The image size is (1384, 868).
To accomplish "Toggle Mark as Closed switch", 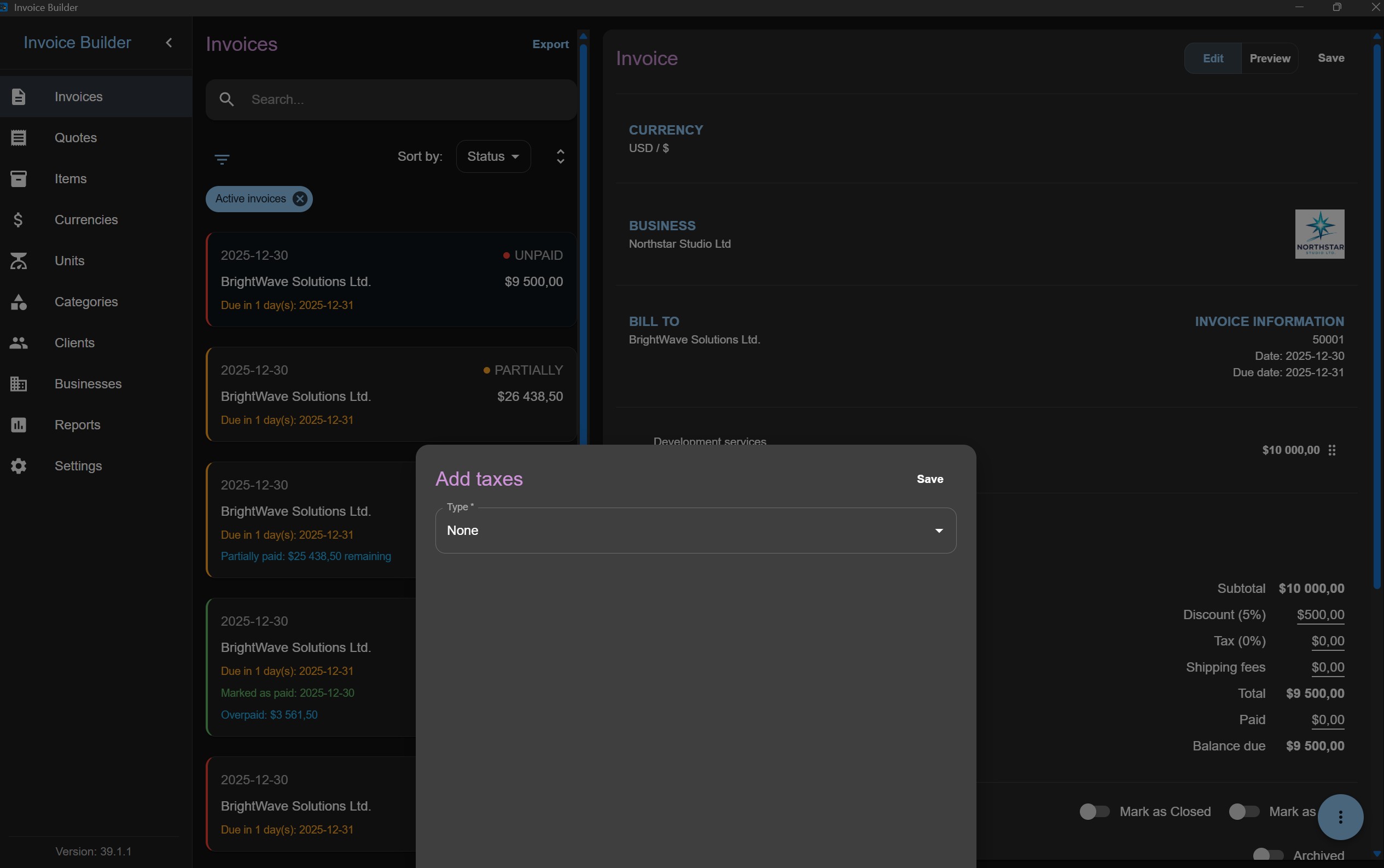I will tap(1094, 812).
